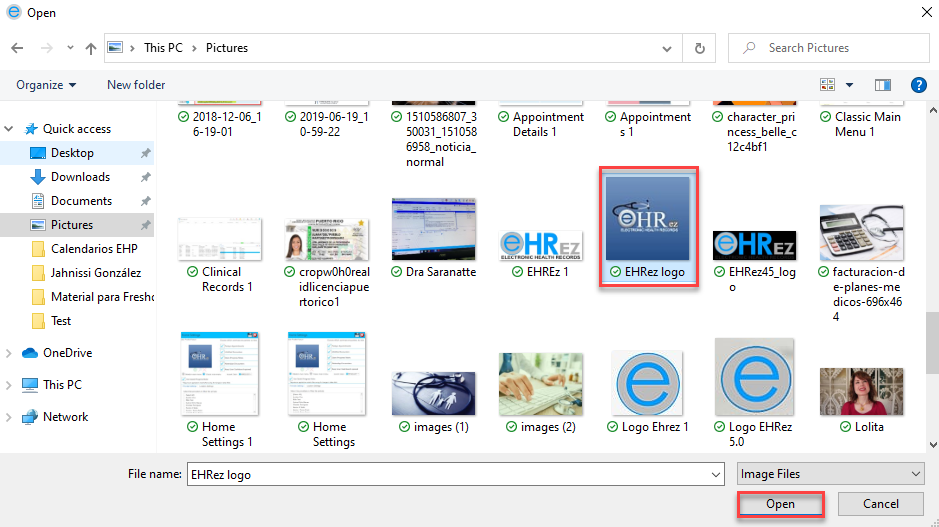Viewport: 939px width, 527px height.
Task: Expand the address bar history dropdown
Action: [667, 49]
